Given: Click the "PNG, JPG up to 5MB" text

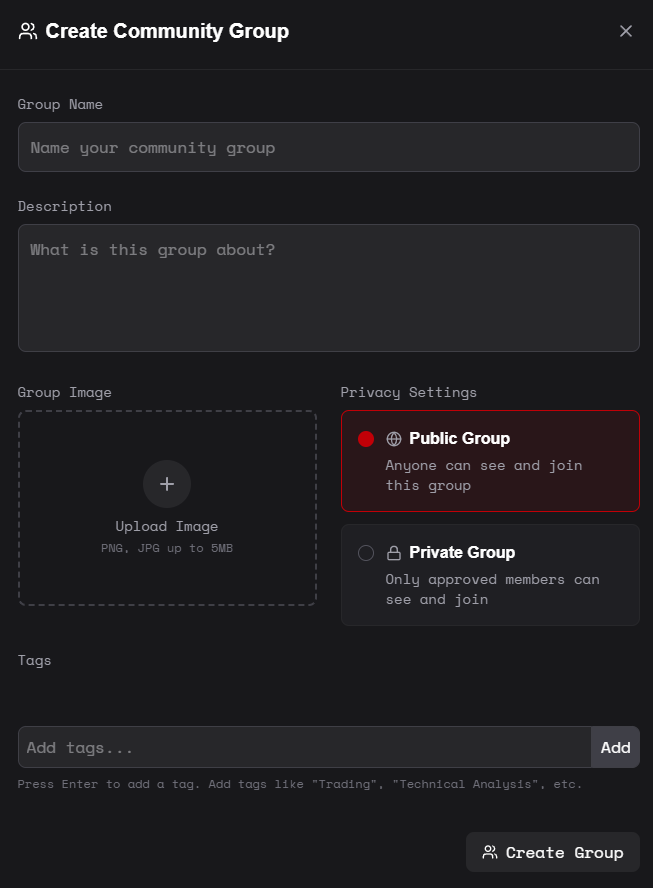Looking at the screenshot, I should [x=167, y=548].
